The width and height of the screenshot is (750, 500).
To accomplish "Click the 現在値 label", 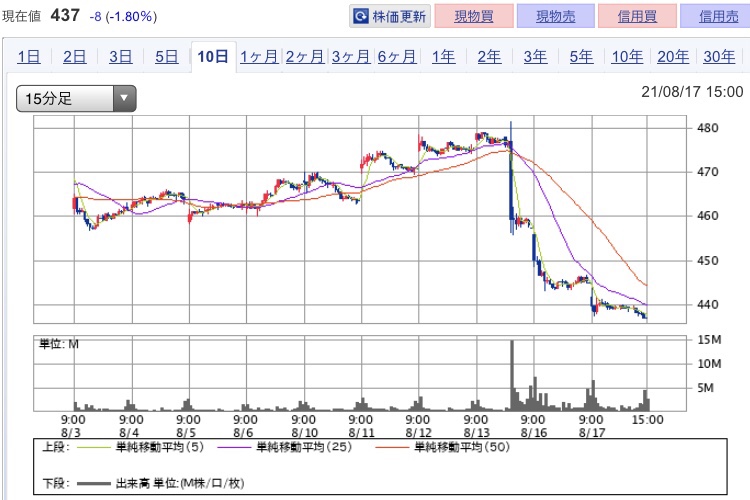I will (x=22, y=17).
